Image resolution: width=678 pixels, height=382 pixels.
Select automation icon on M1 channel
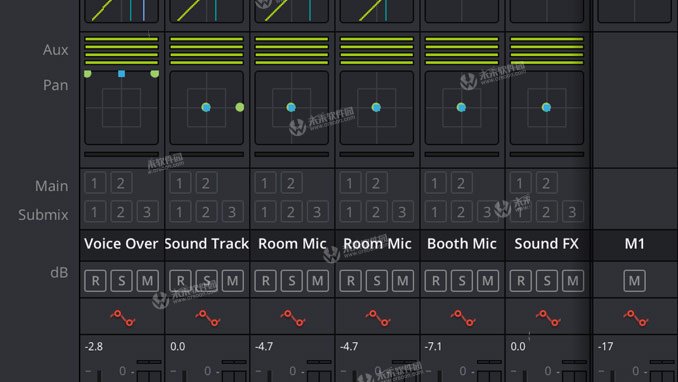(x=636, y=318)
